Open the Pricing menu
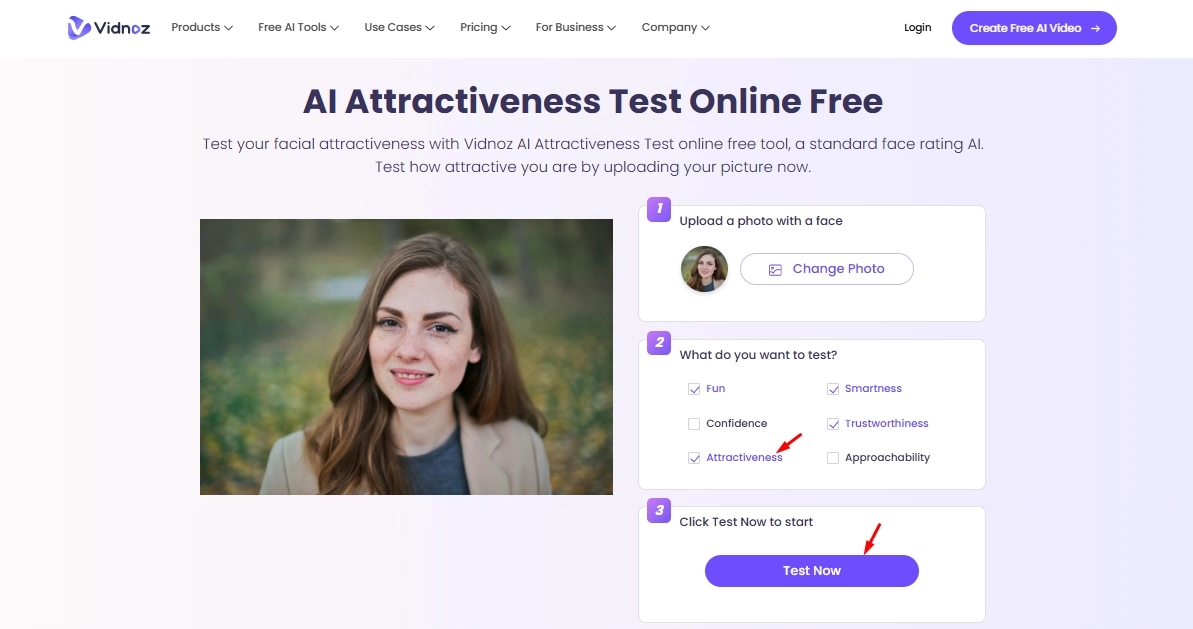Viewport: 1193px width, 629px height. pos(485,27)
